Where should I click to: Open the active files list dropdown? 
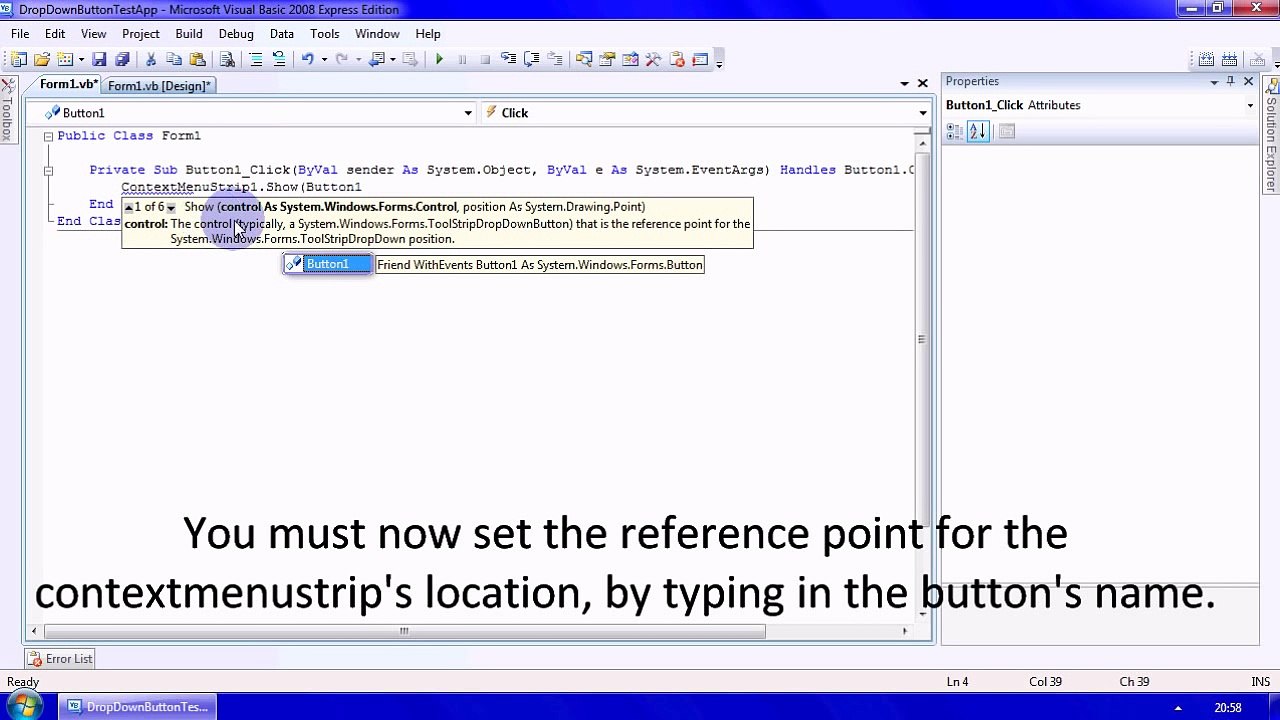click(x=904, y=84)
